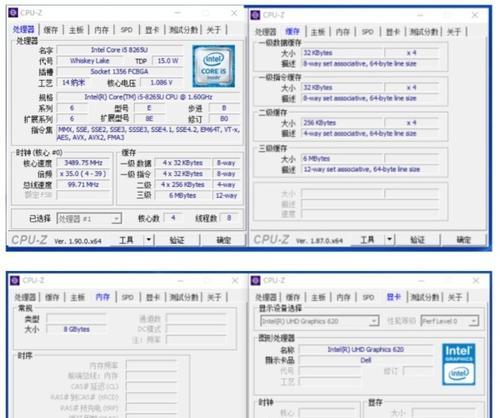The height and width of the screenshot is (418, 500).
Task: Click the spec field i5-8265U CPU @ 1.60GHz
Action: point(148,97)
